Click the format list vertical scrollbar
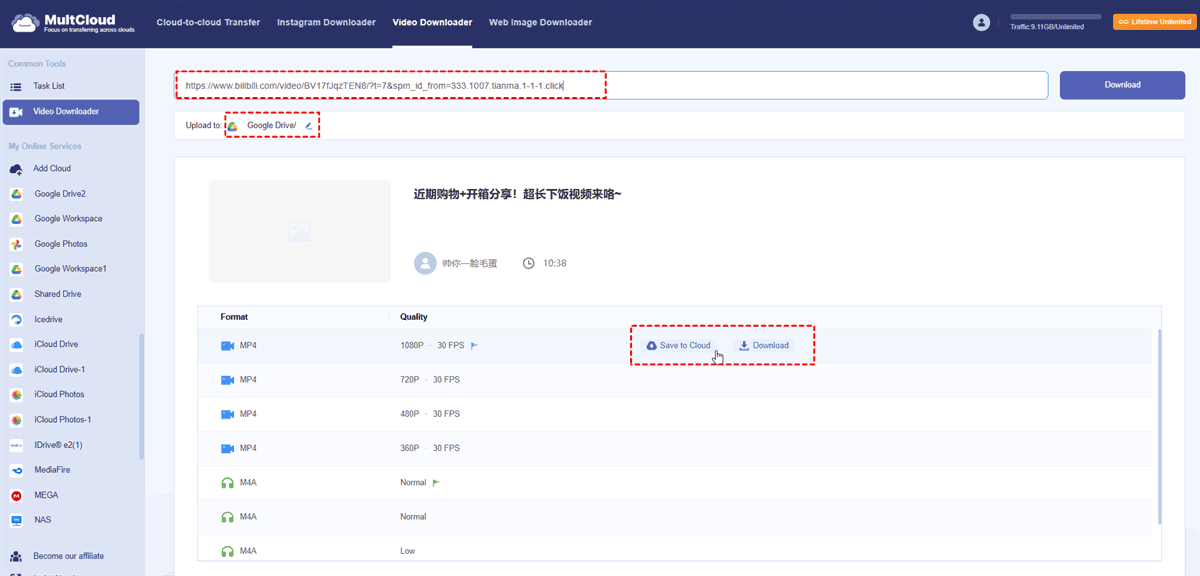This screenshot has height=576, width=1200. (1159, 426)
